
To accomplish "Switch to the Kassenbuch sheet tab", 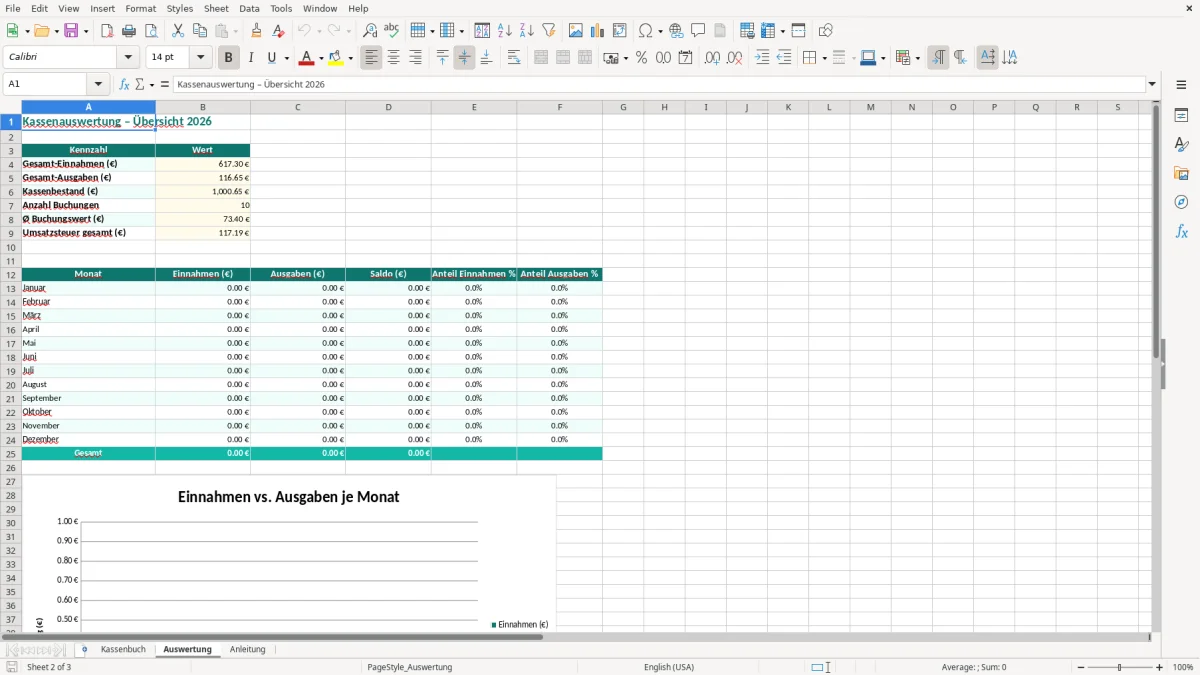I will coord(123,650).
